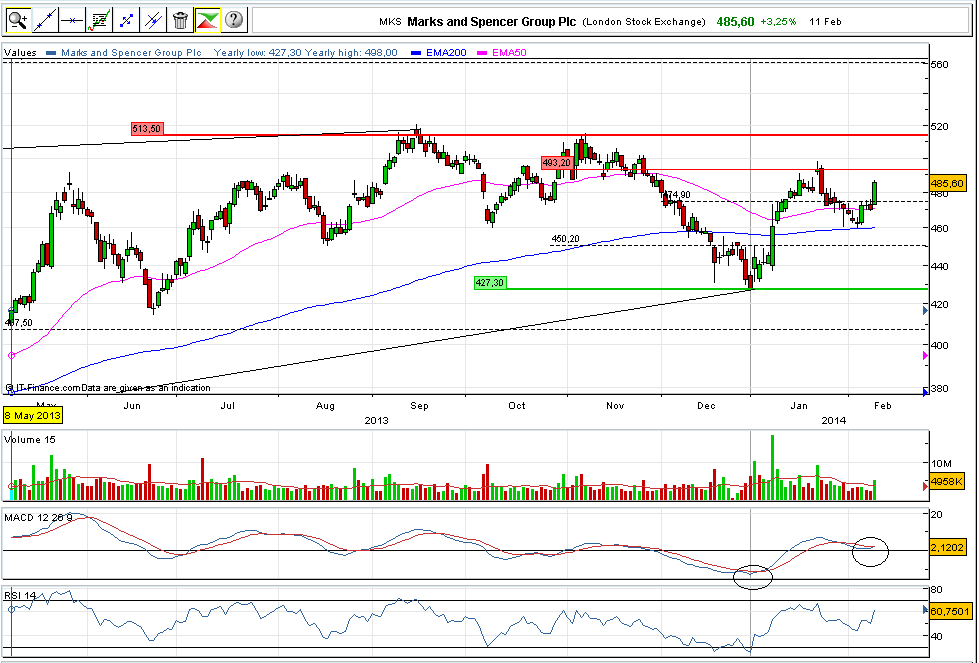Click the EMA50 legend label

click(509, 53)
